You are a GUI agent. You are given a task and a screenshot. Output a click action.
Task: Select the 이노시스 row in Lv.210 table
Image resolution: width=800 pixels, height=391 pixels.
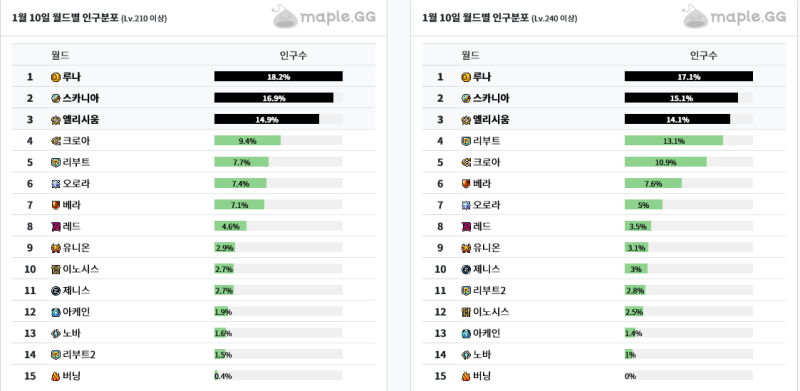(x=193, y=270)
